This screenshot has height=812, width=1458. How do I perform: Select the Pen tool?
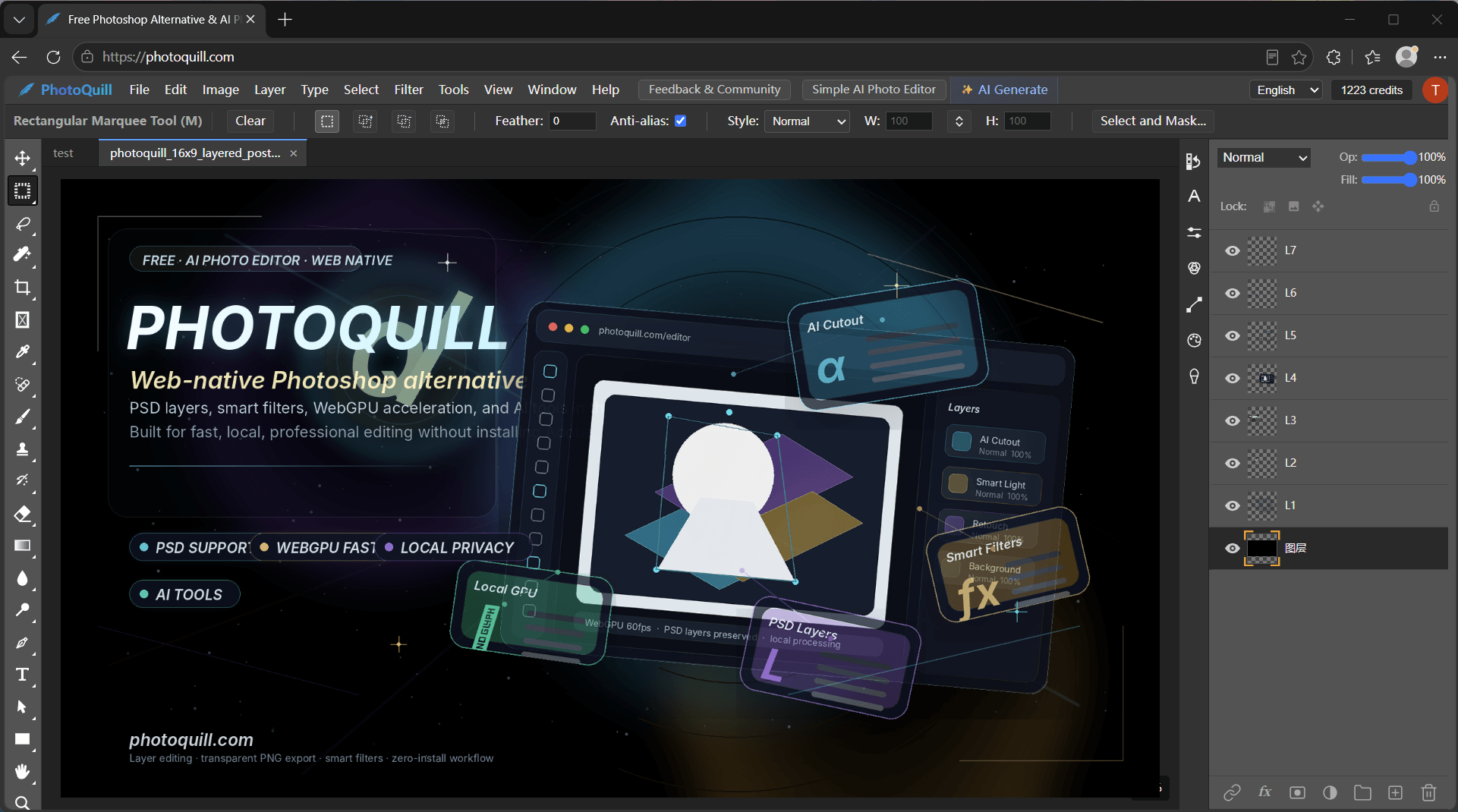click(23, 643)
